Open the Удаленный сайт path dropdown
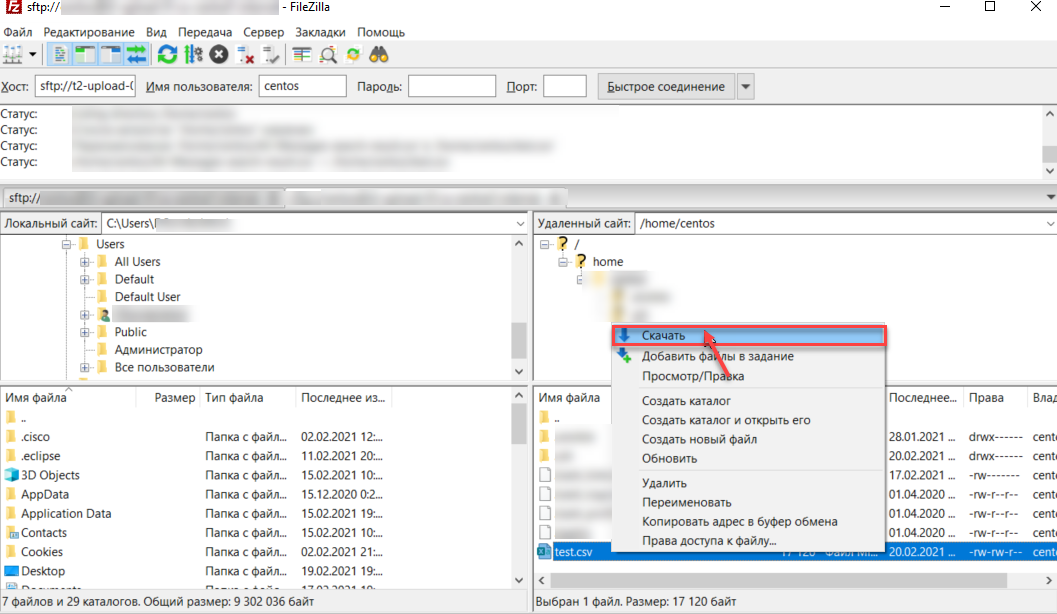 pos(1048,223)
